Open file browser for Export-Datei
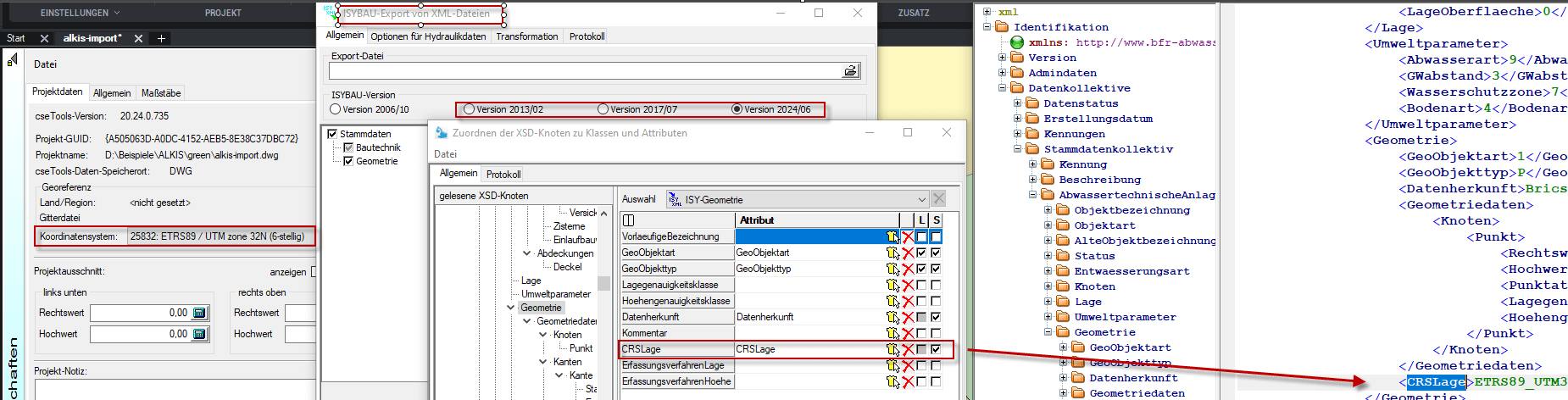The image size is (1568, 400). click(x=851, y=71)
